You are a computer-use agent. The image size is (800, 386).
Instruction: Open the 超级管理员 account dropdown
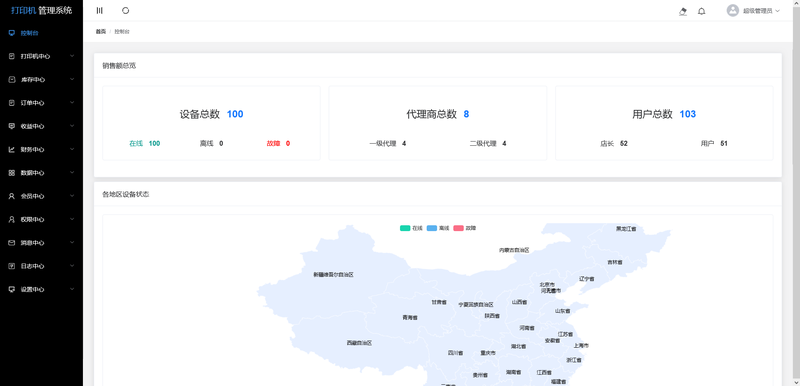[754, 11]
